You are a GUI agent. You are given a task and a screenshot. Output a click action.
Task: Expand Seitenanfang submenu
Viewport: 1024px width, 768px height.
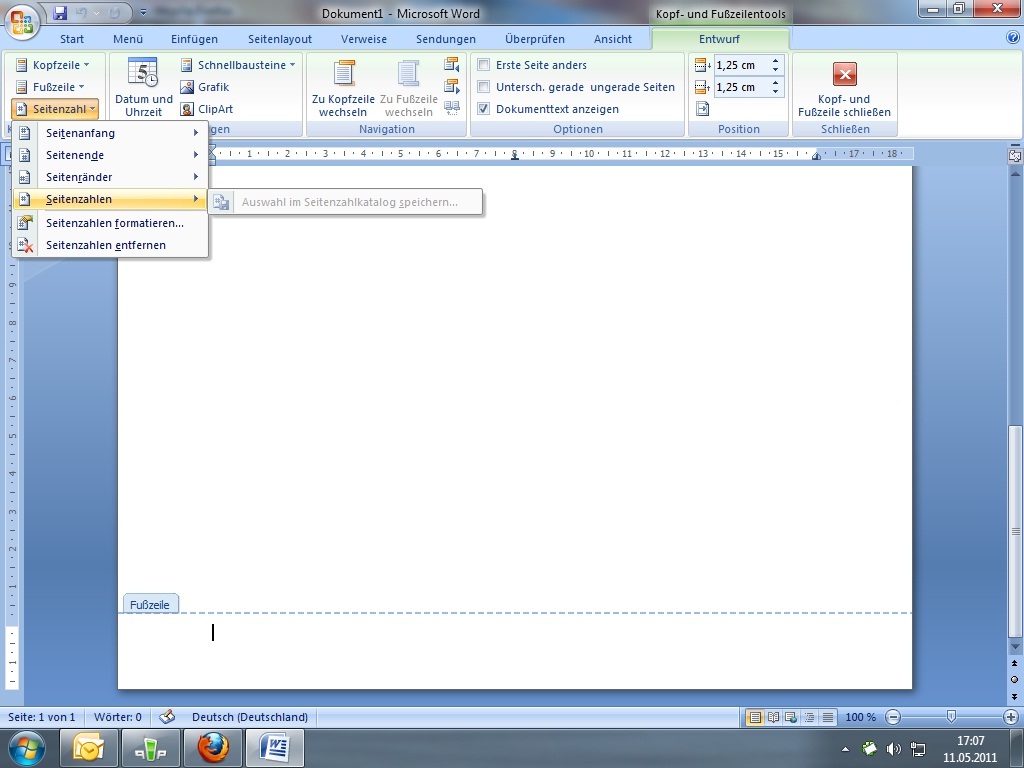110,133
